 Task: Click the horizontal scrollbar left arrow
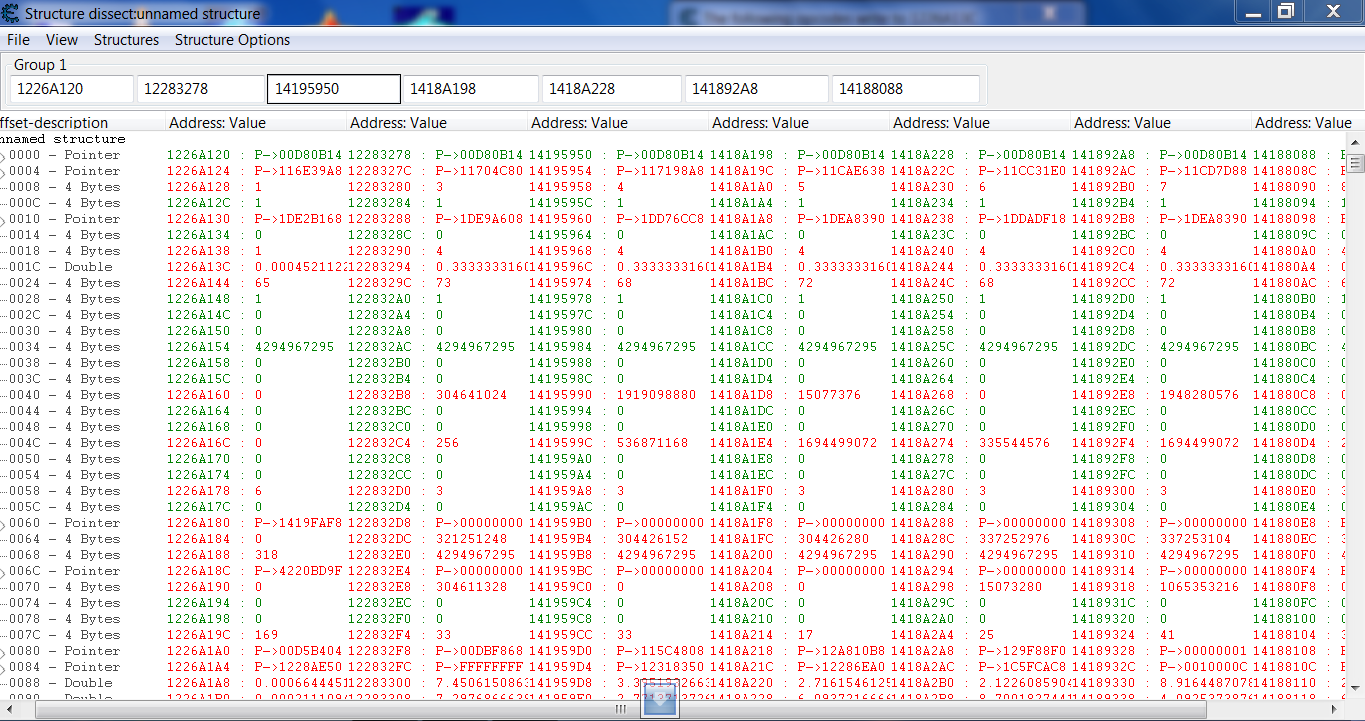6,708
